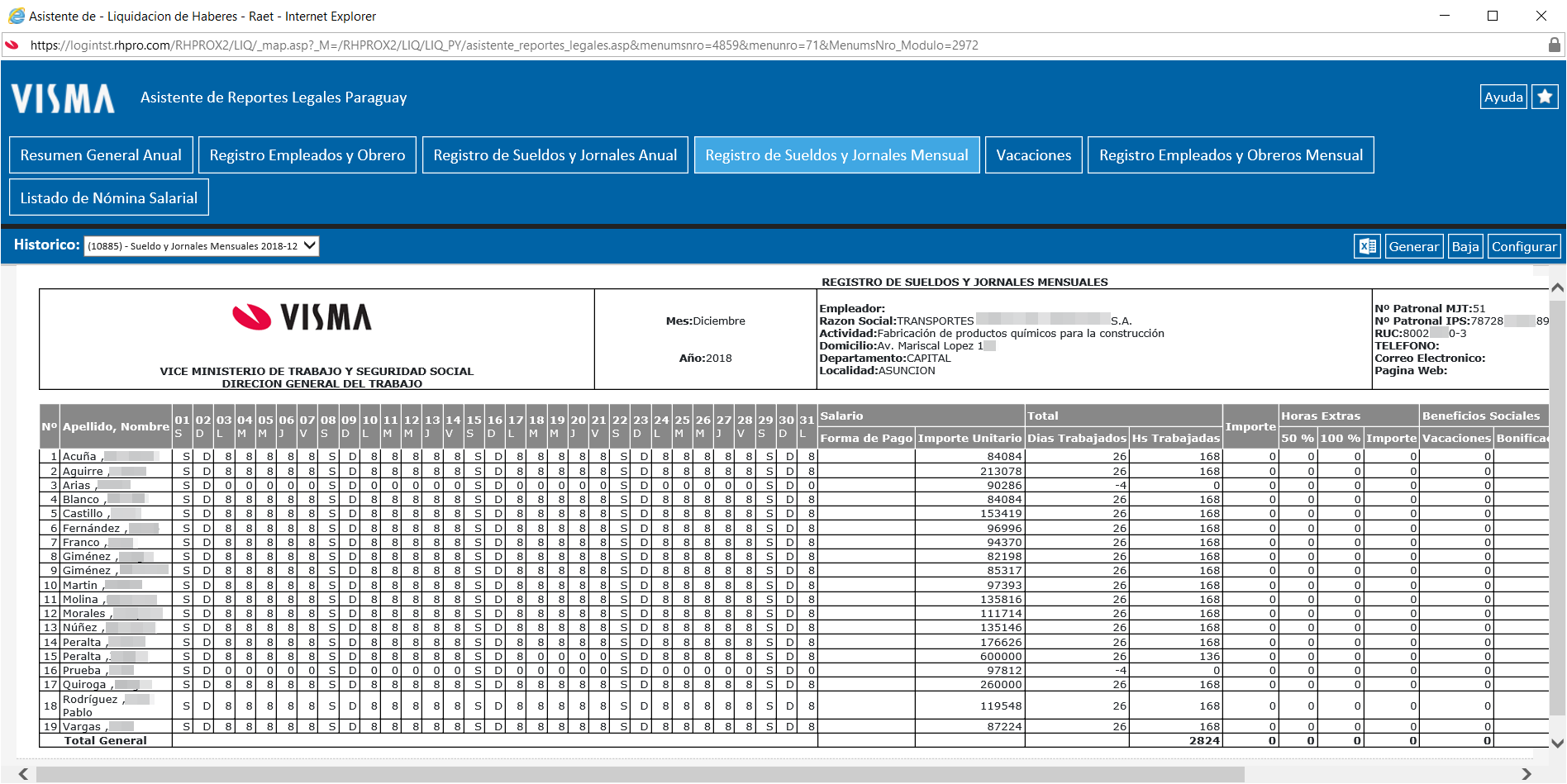The image size is (1567, 784).
Task: Click the Prueba name cell
Action: point(117,670)
